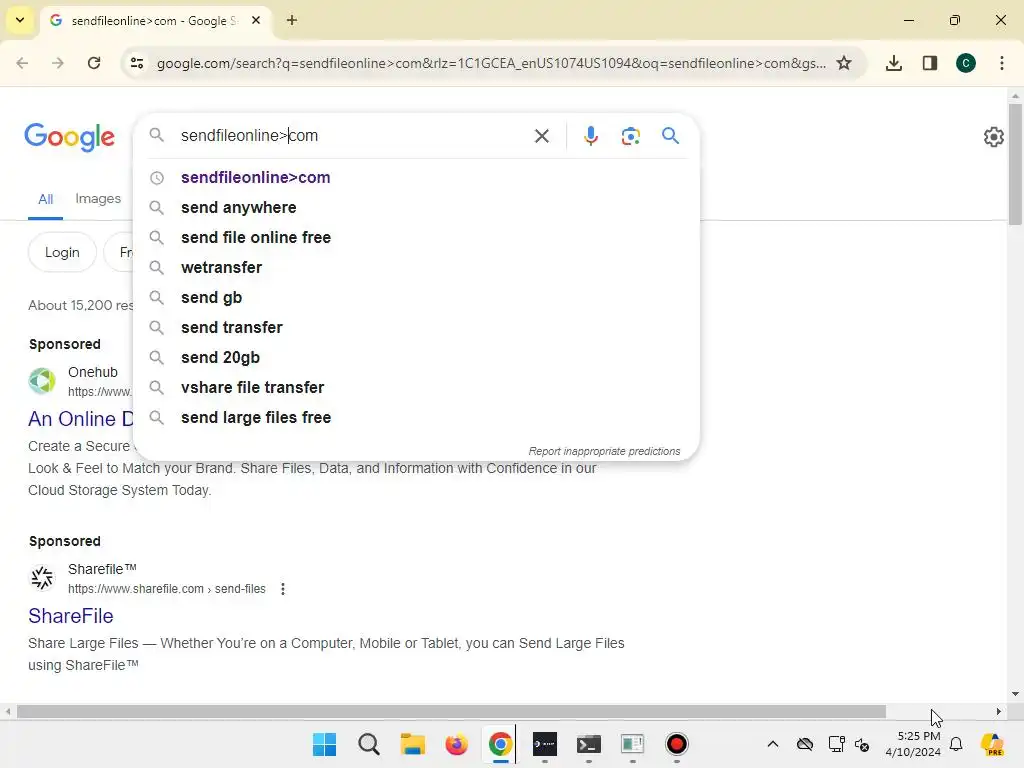Click Chrome icon in taskbar
1024x768 pixels.
point(500,744)
